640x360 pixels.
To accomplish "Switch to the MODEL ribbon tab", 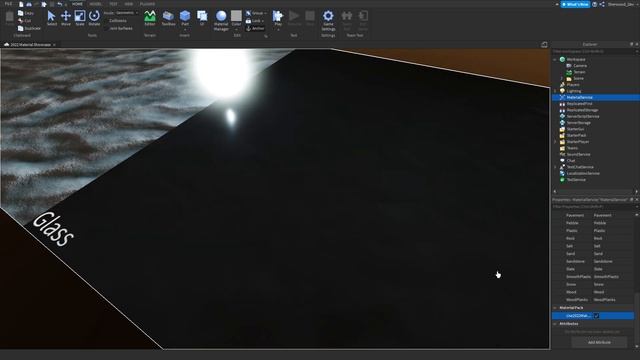I will tap(95, 4).
